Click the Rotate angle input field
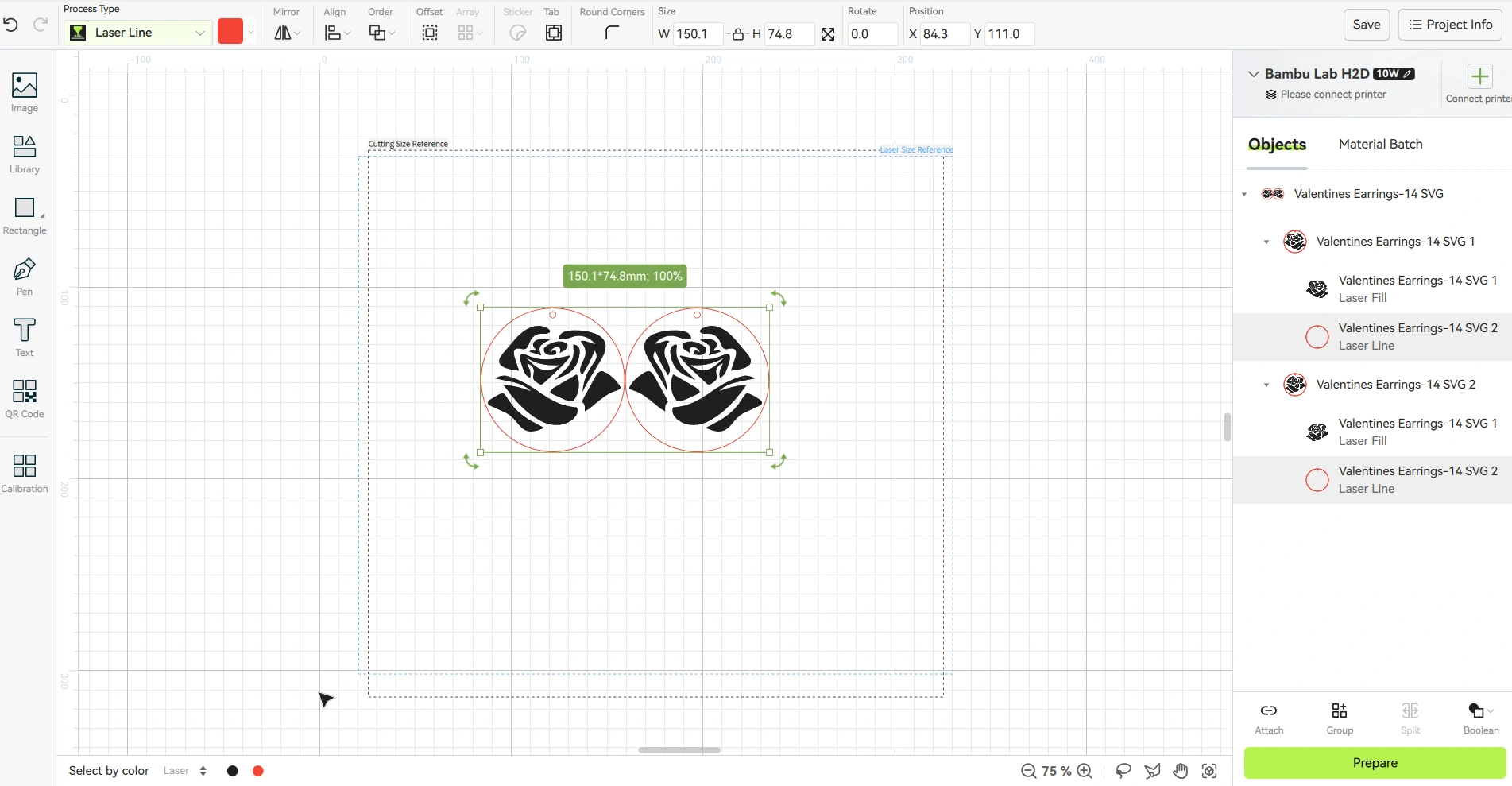 click(x=872, y=34)
